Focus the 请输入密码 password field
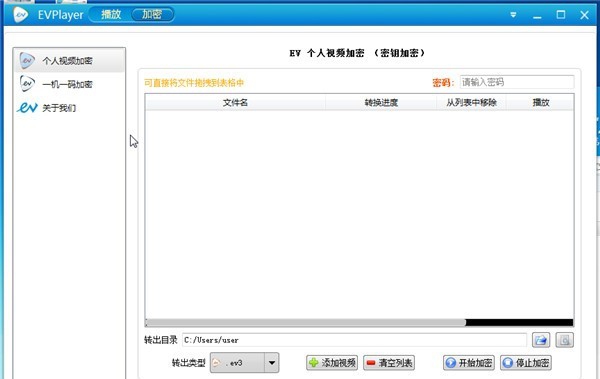The width and height of the screenshot is (600, 379). [517, 82]
